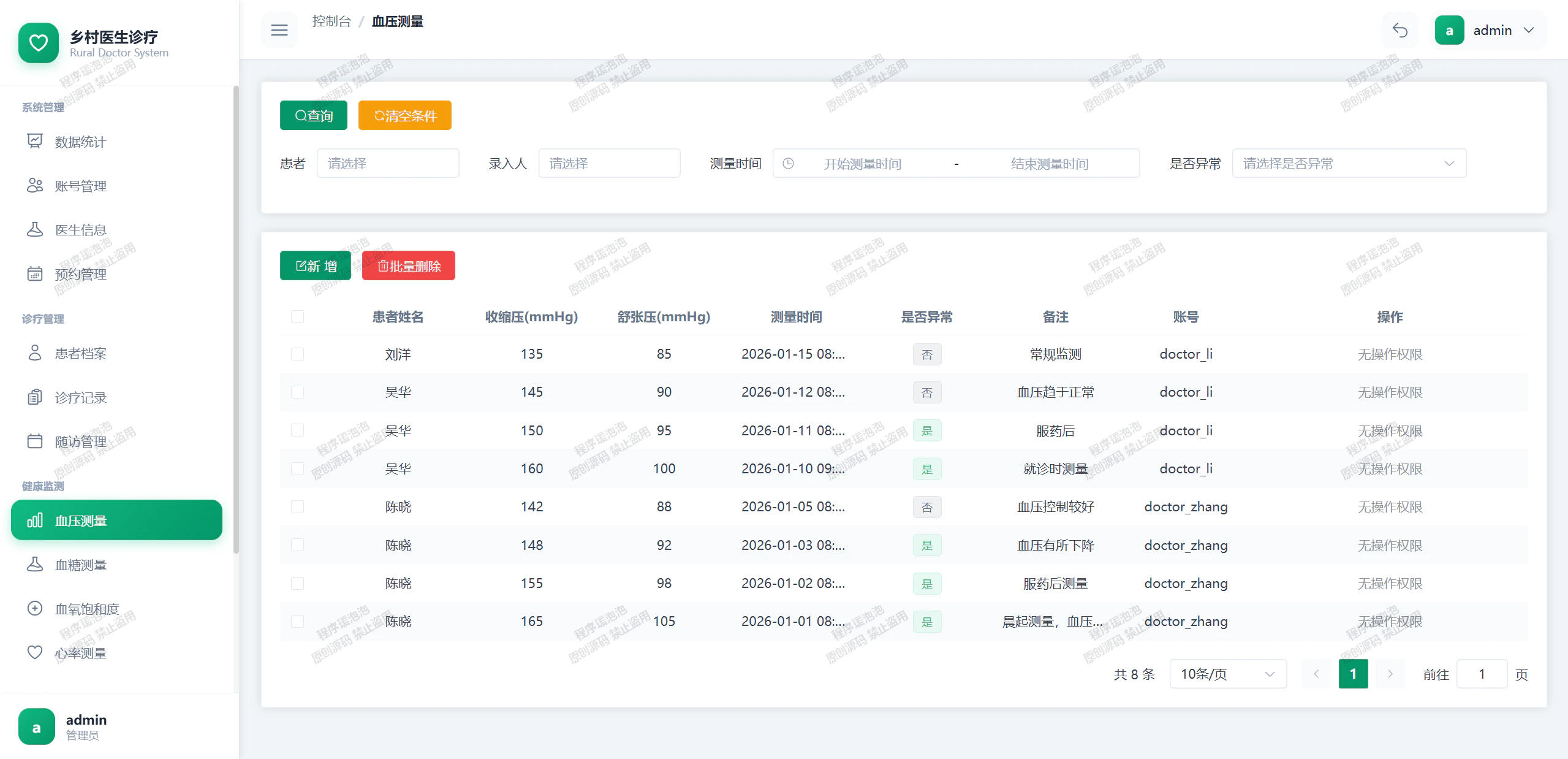Click the 前往 page number input
Viewport: 1568px width, 759px height.
(1482, 674)
